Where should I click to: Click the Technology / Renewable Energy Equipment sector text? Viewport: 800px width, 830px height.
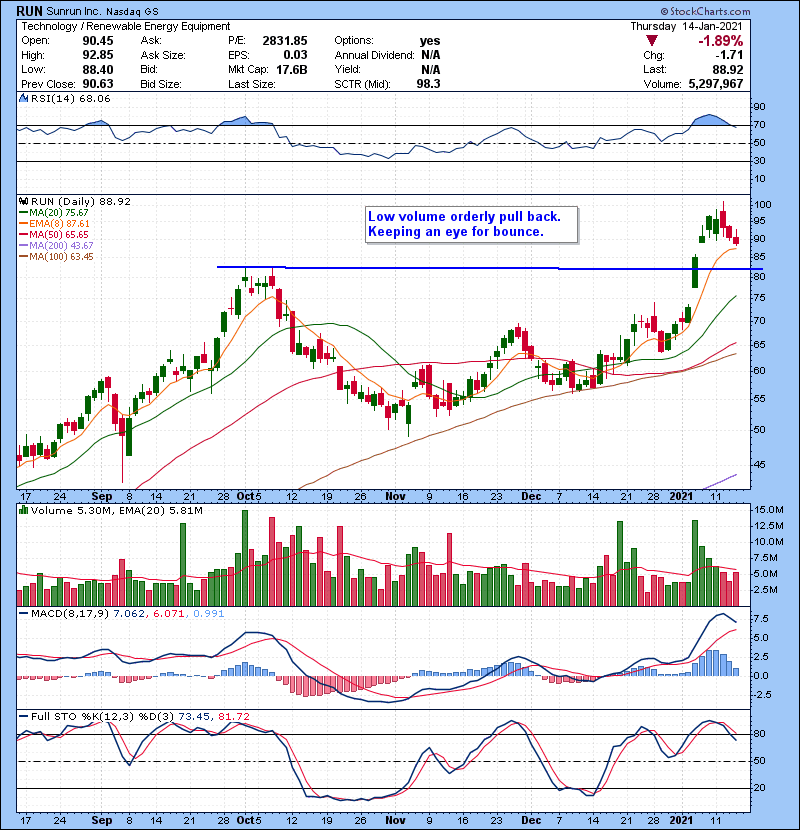click(125, 26)
